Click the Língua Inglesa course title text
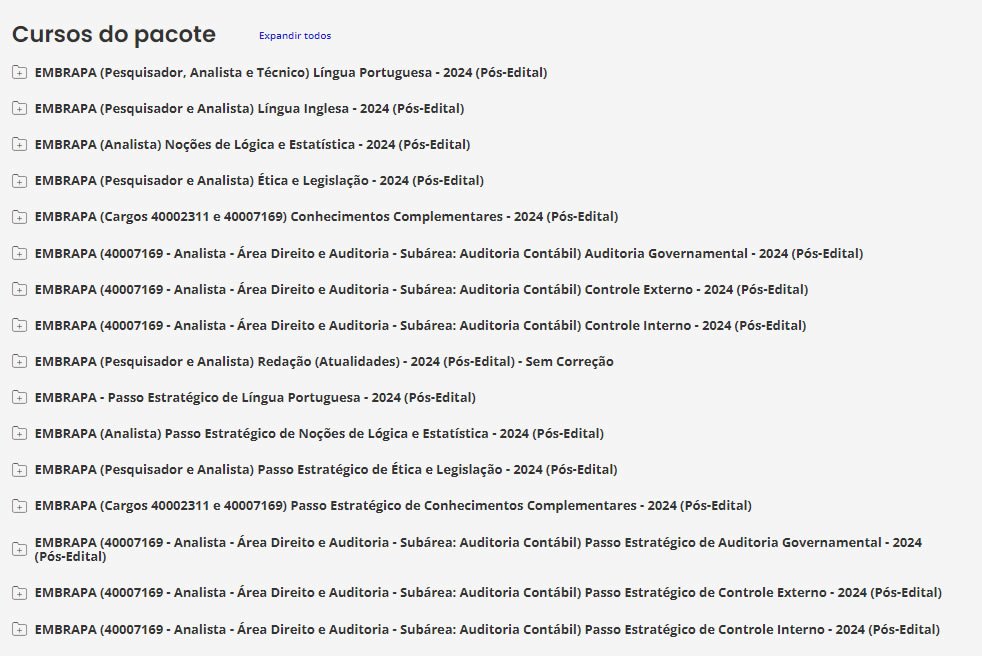982x656 pixels. coord(249,108)
